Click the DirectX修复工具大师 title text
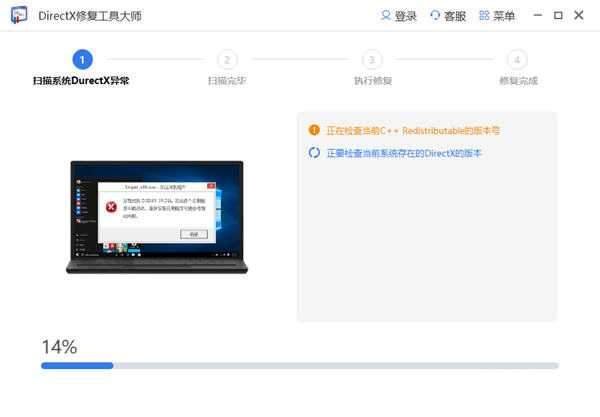The width and height of the screenshot is (600, 417). tap(90, 16)
